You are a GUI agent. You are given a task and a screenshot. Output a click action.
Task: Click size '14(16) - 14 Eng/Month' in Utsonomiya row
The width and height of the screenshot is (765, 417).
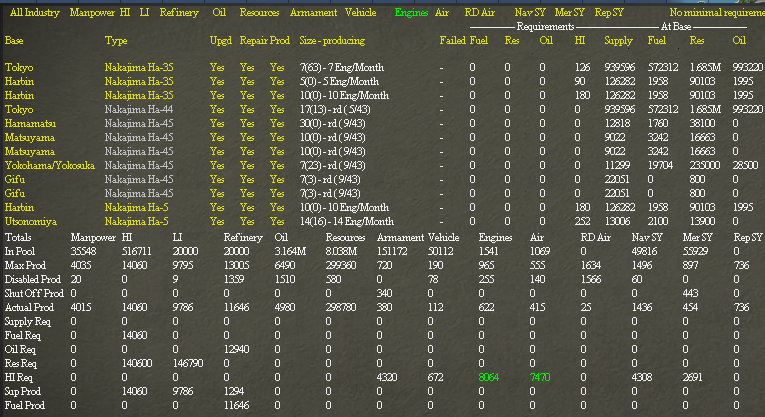pyautogui.click(x=346, y=221)
